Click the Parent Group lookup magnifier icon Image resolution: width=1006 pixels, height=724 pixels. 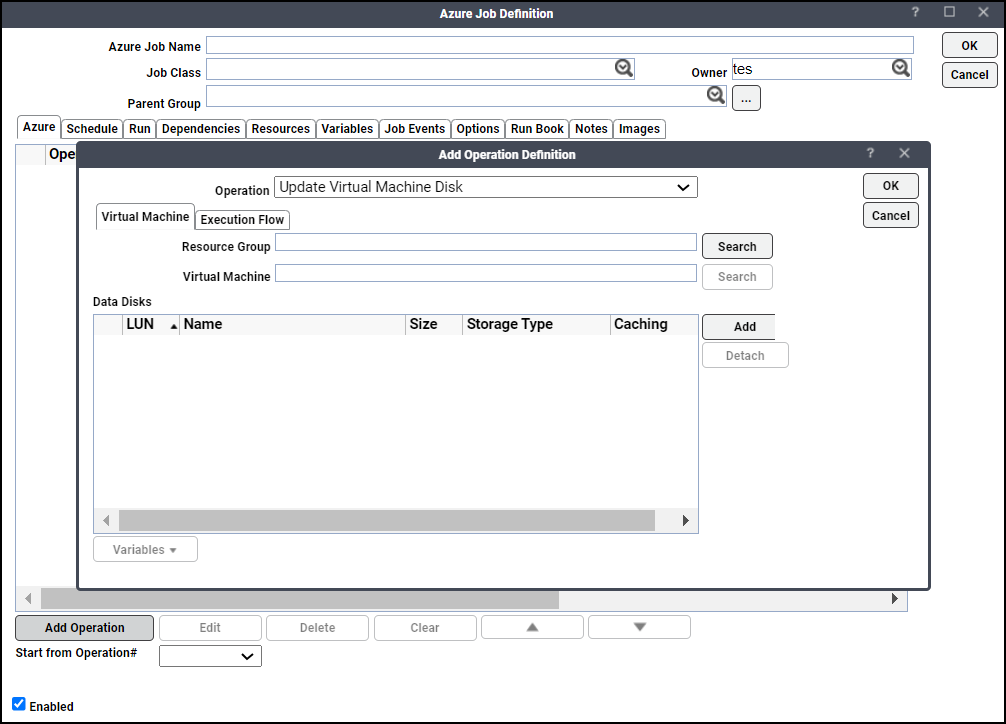(715, 96)
